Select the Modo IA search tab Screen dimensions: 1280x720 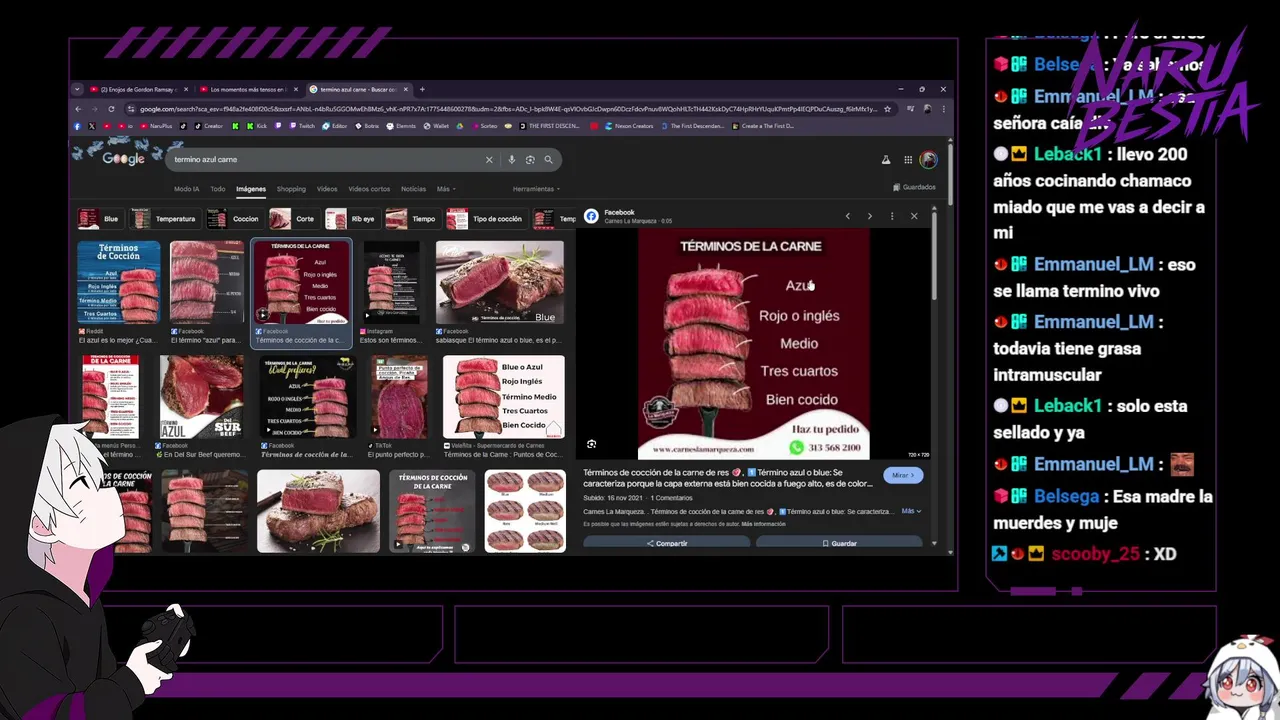click(x=187, y=189)
